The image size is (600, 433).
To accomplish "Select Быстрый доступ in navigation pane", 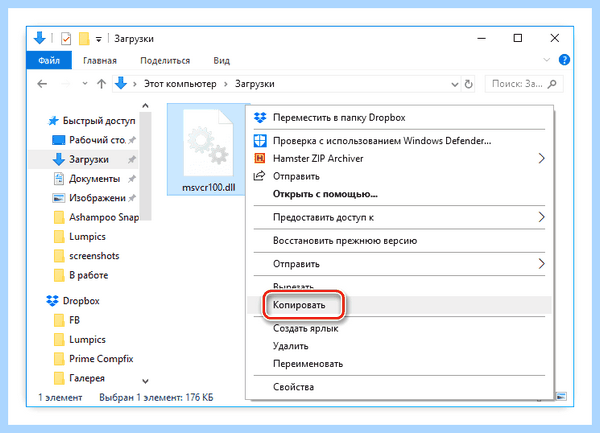I will (x=92, y=121).
